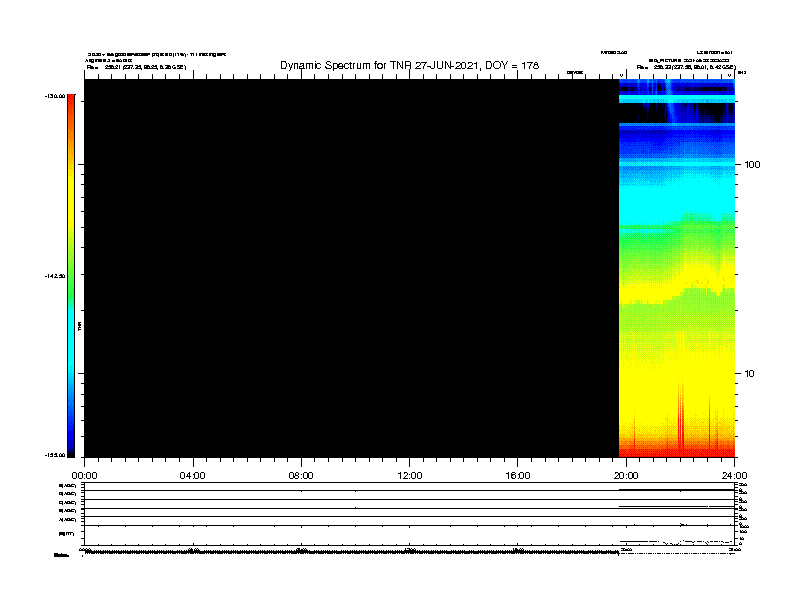Select the 20:00 time axis label
Image resolution: width=792 pixels, height=612 pixels.
tap(626, 476)
